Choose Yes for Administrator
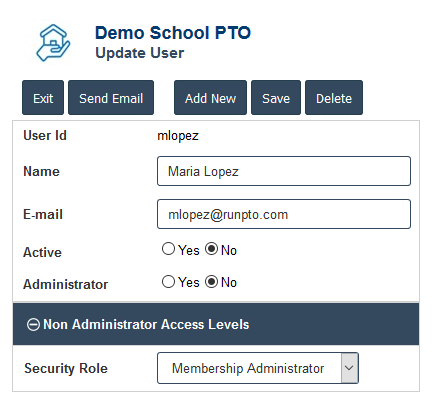The height and width of the screenshot is (411, 432). [x=168, y=282]
